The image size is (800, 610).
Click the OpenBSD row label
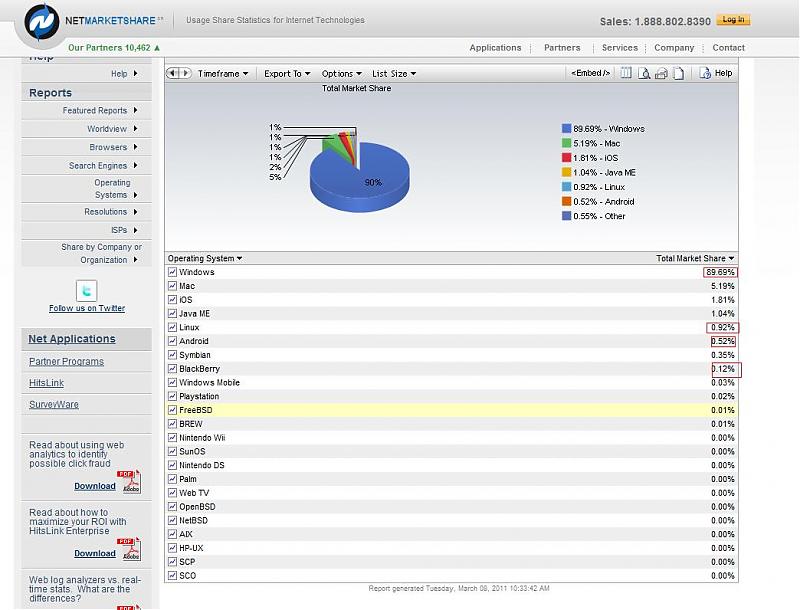pos(197,506)
